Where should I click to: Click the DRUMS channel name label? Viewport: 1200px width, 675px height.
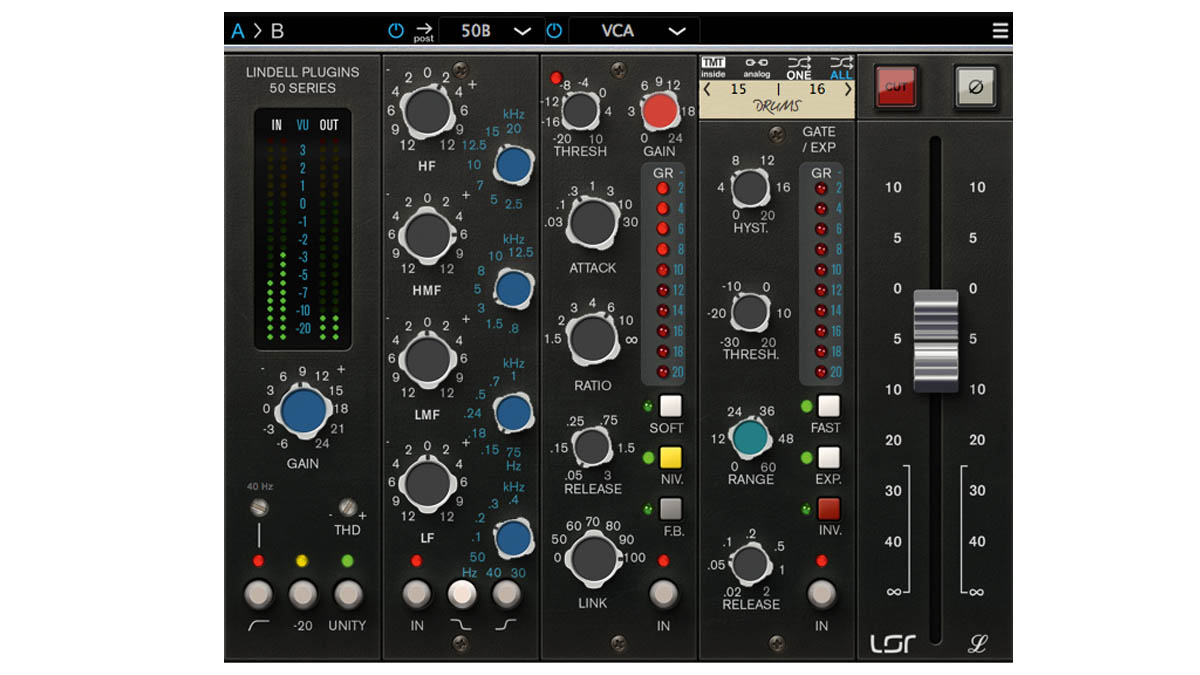point(775,107)
